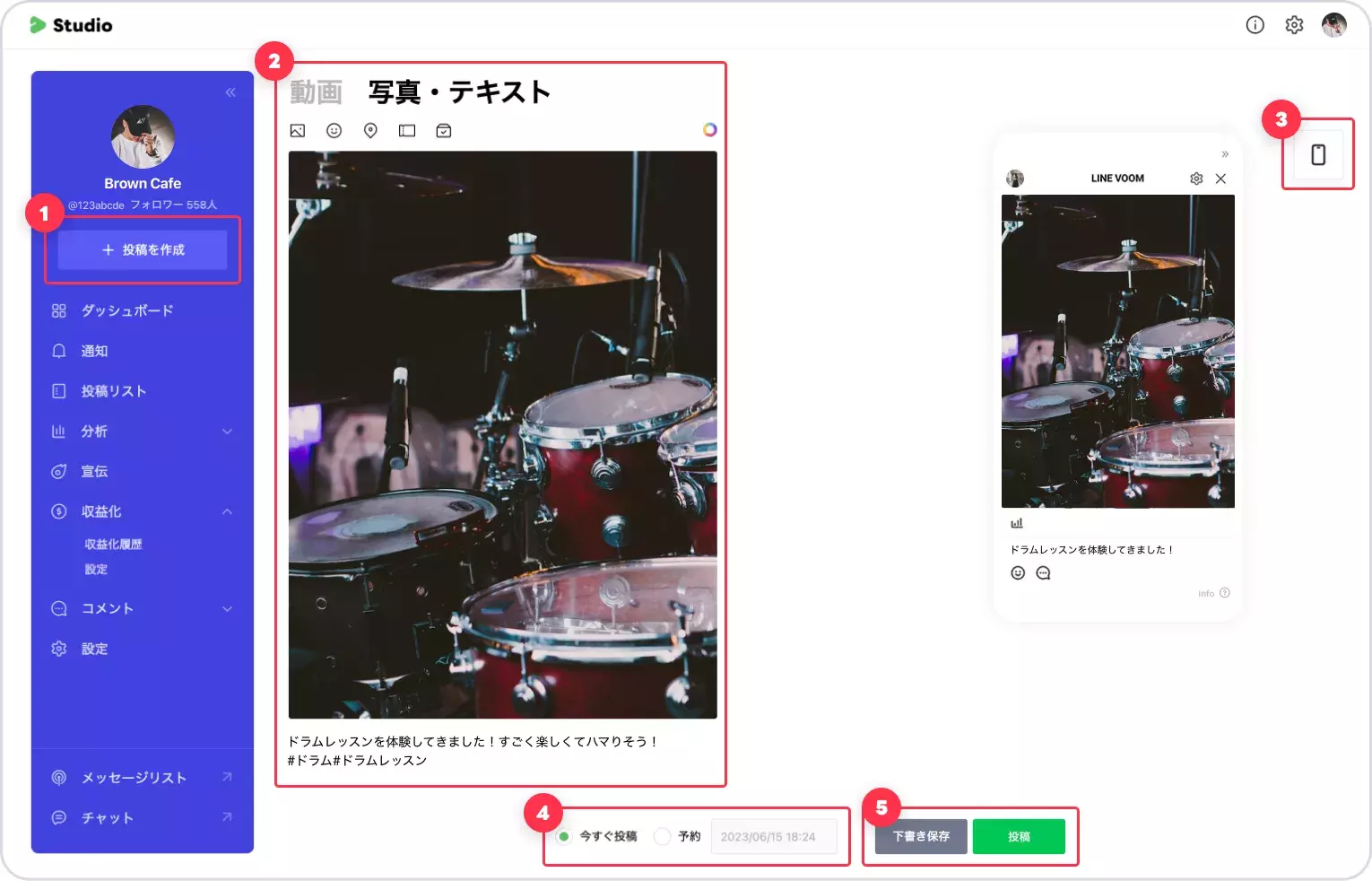Select the 予約 schedule radio option
1372x881 pixels.
tap(662, 836)
